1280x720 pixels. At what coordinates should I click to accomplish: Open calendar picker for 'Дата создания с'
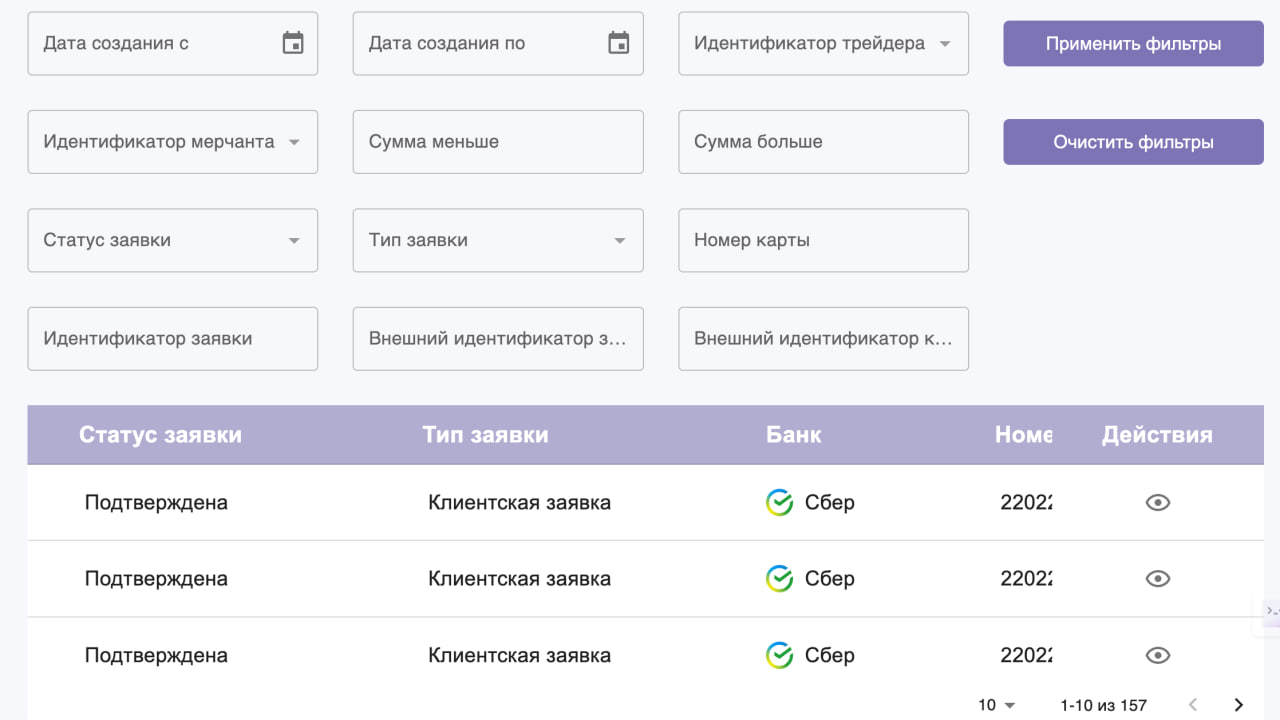pos(292,43)
